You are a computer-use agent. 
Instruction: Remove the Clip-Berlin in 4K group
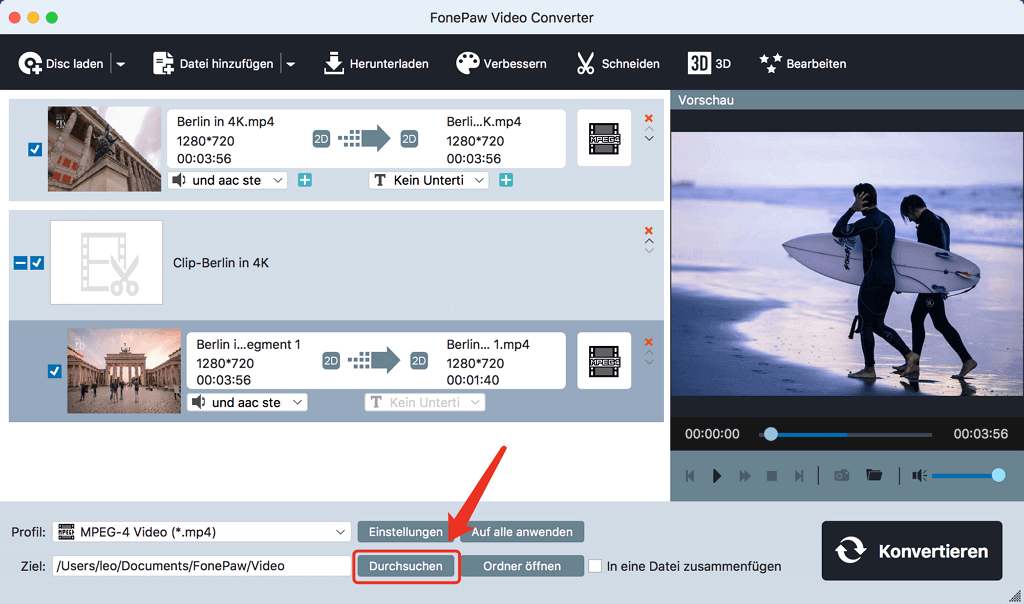(648, 230)
